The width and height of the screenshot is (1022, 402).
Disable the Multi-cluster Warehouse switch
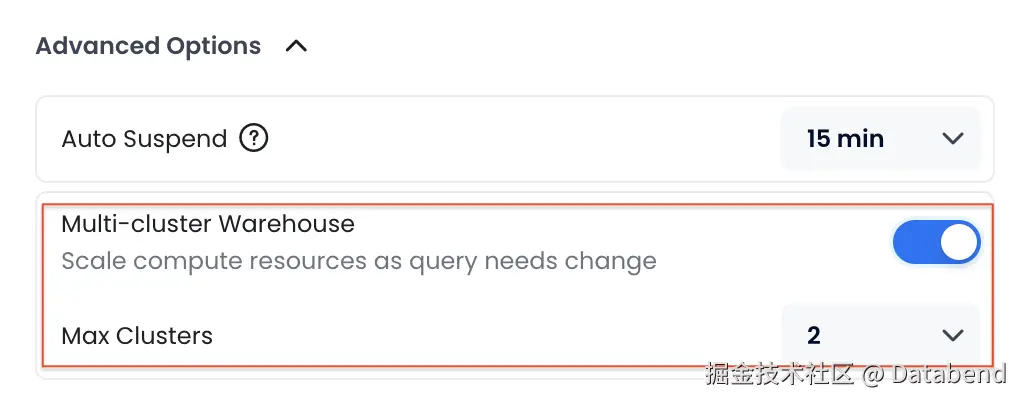click(x=936, y=243)
